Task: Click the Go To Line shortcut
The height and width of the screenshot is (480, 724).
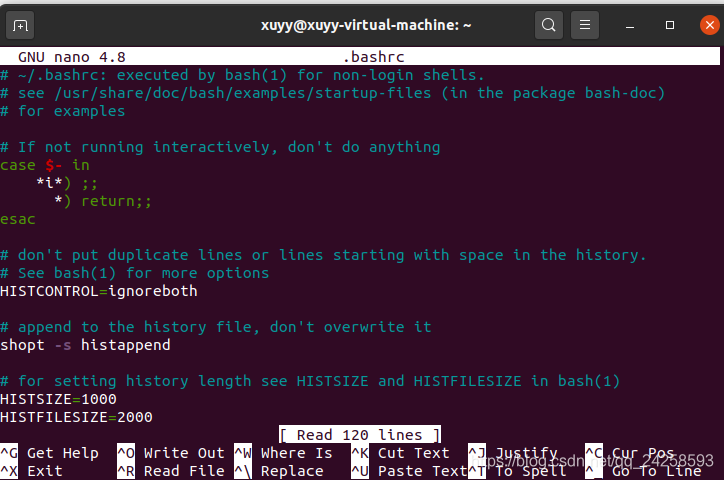Action: pyautogui.click(x=644, y=471)
